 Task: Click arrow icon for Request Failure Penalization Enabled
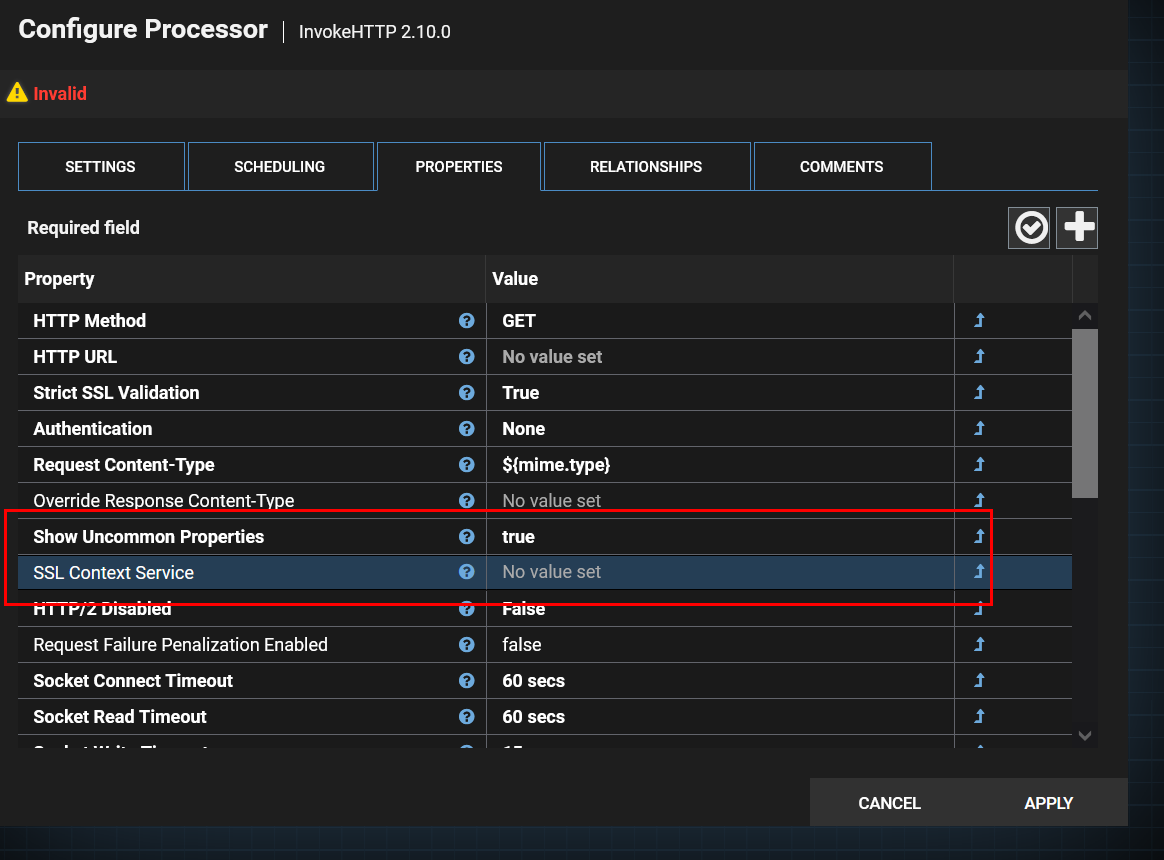(x=979, y=645)
